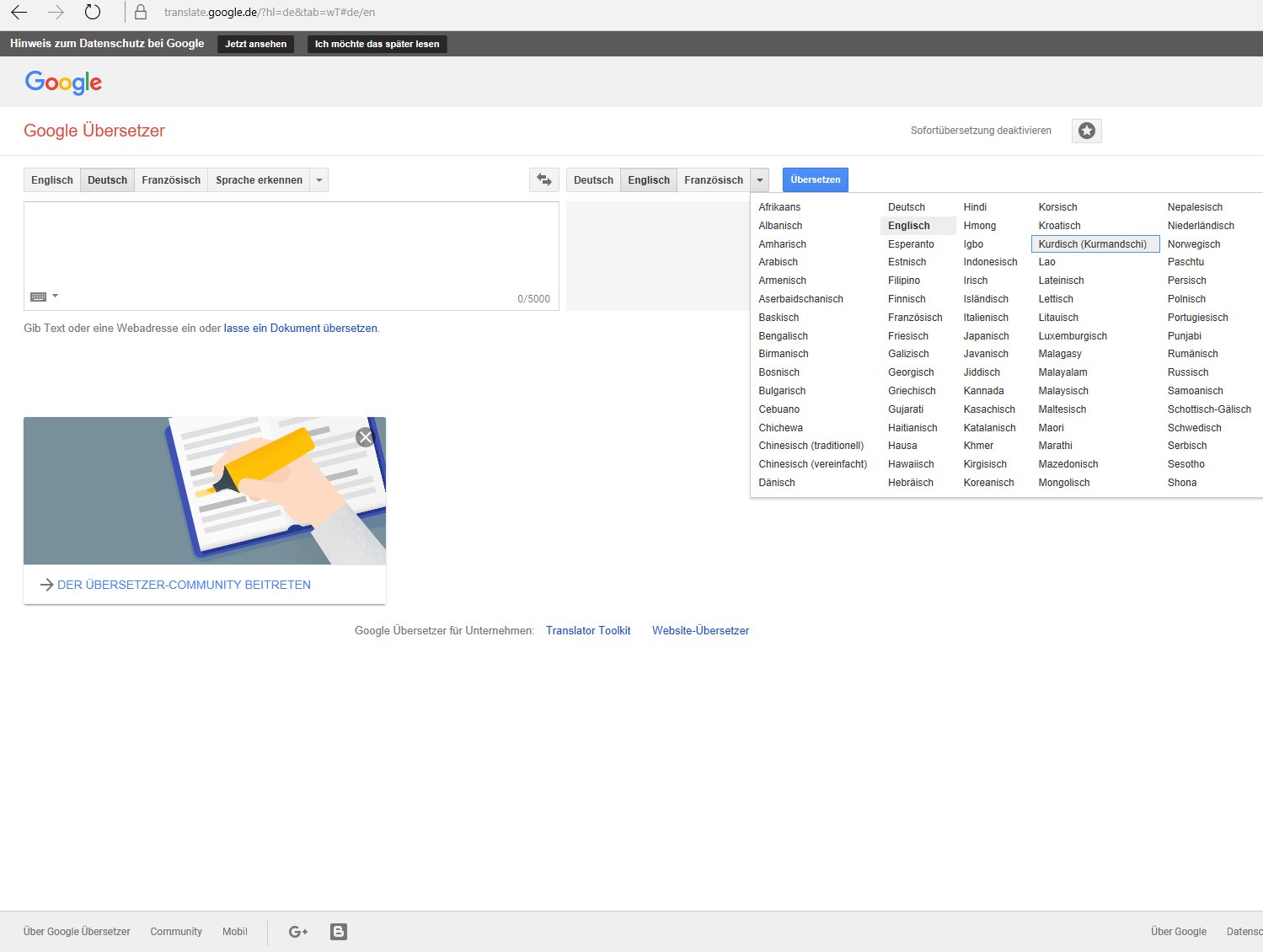Open the starred phrasebook icon

point(1087,131)
